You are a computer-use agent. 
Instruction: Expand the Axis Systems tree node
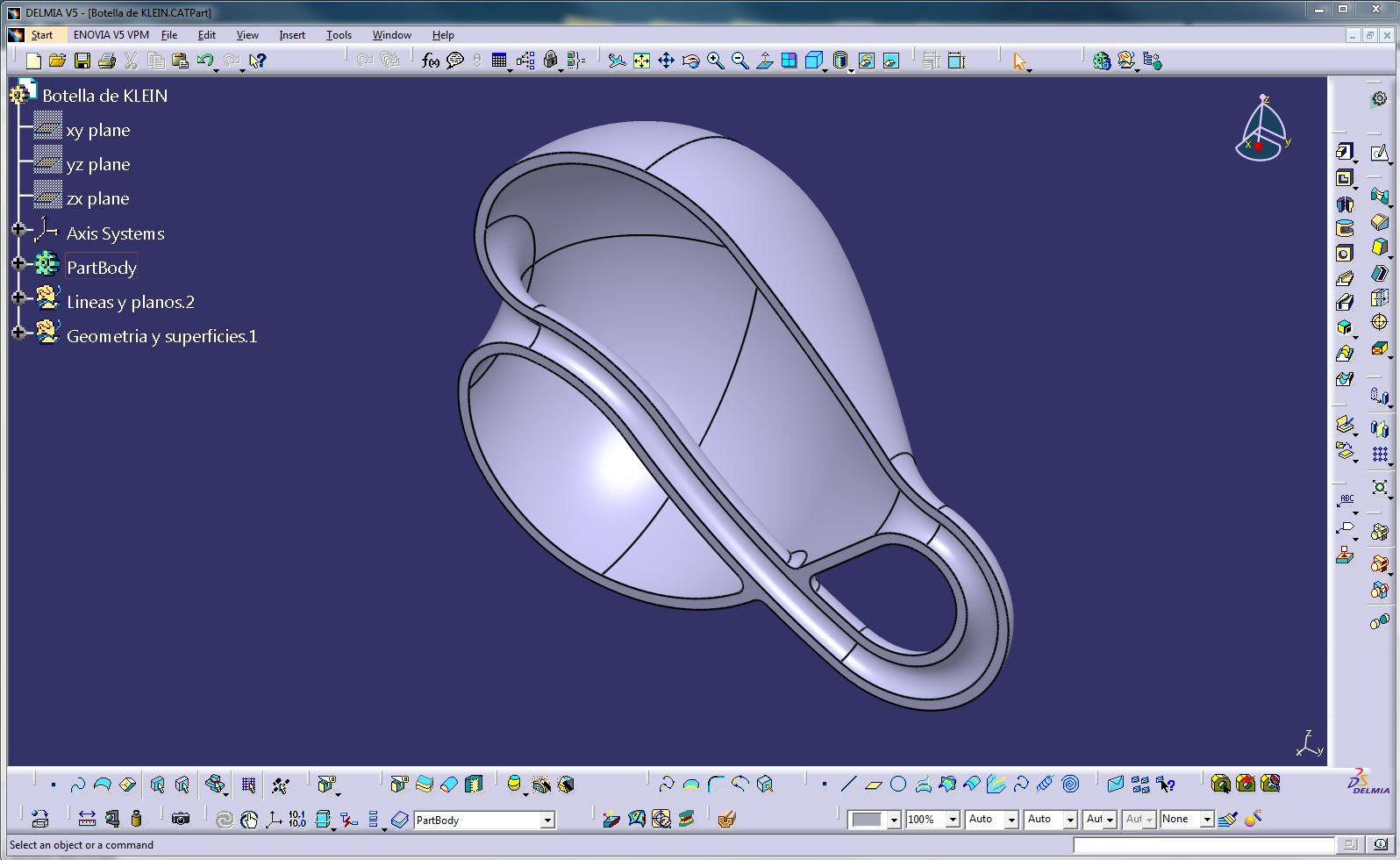pos(18,230)
